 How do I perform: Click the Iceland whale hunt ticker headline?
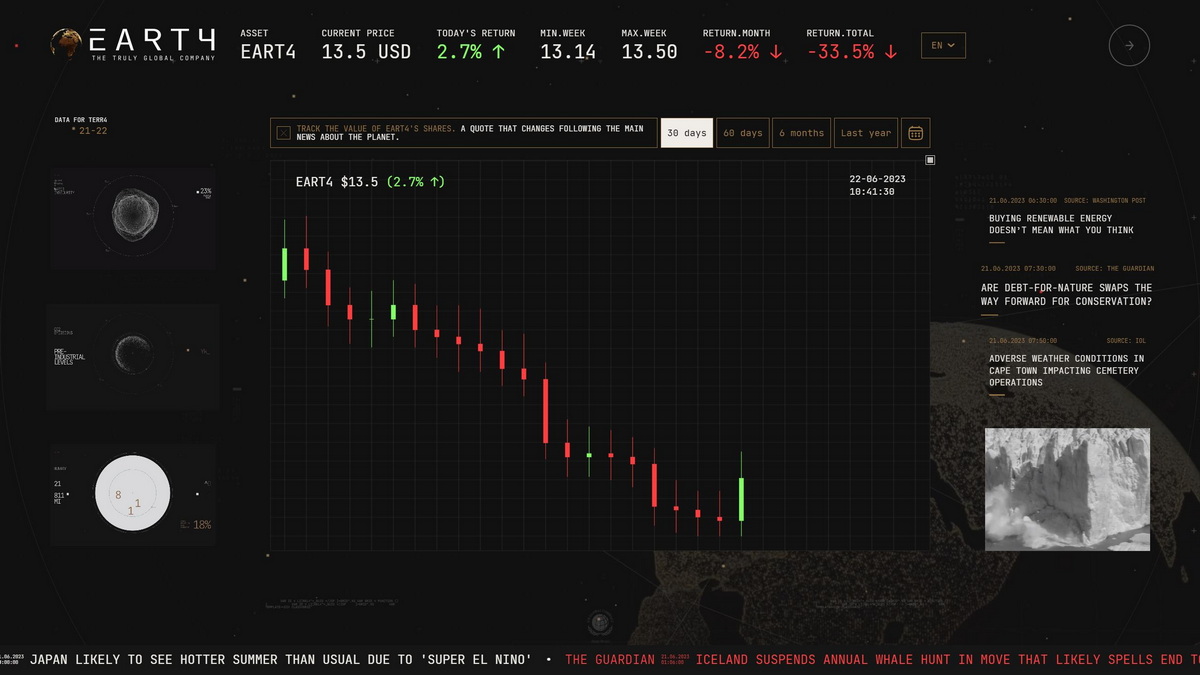click(948, 660)
